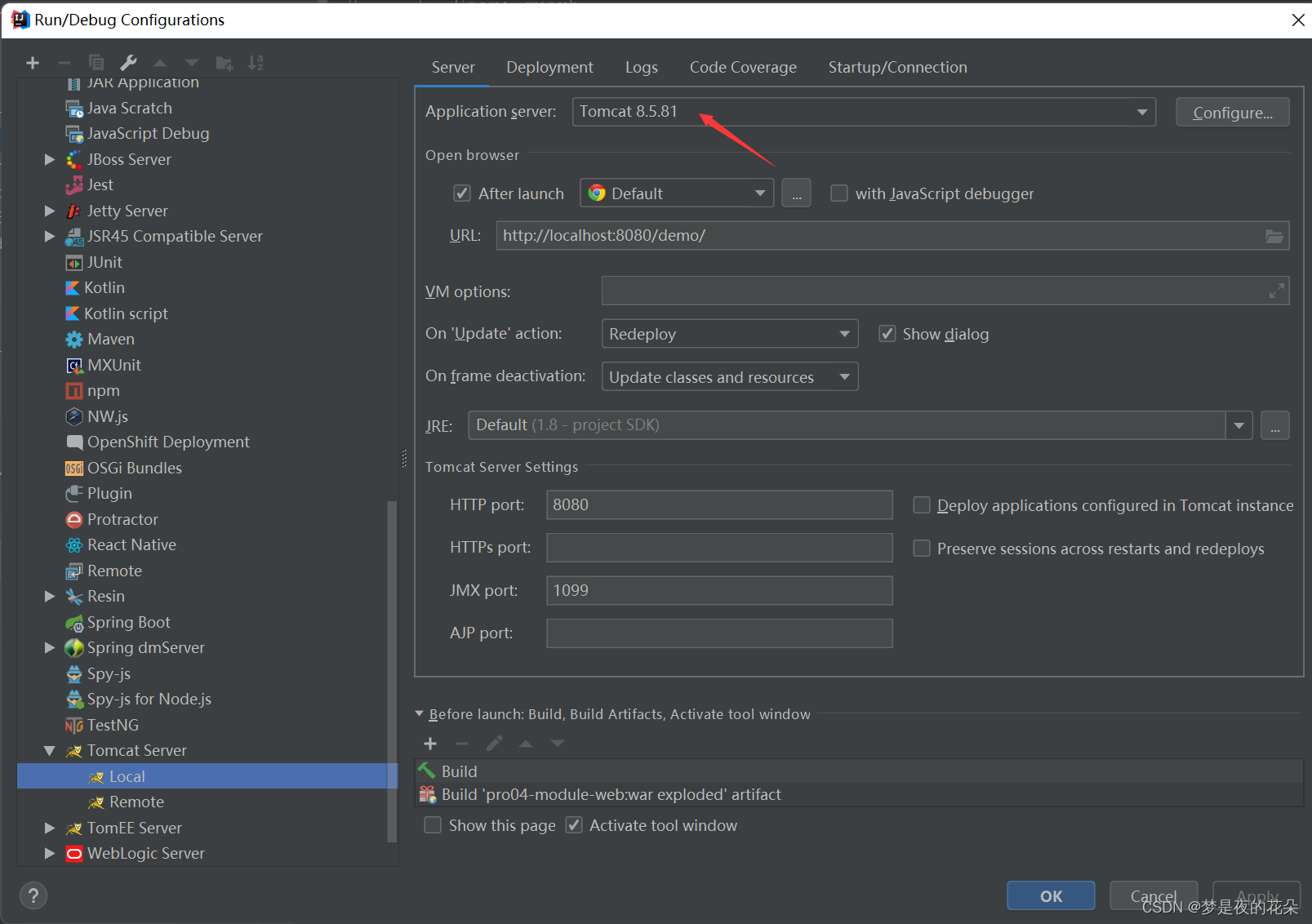
Task: Enable Preserve sessions across restarts and redeploys
Action: [921, 549]
